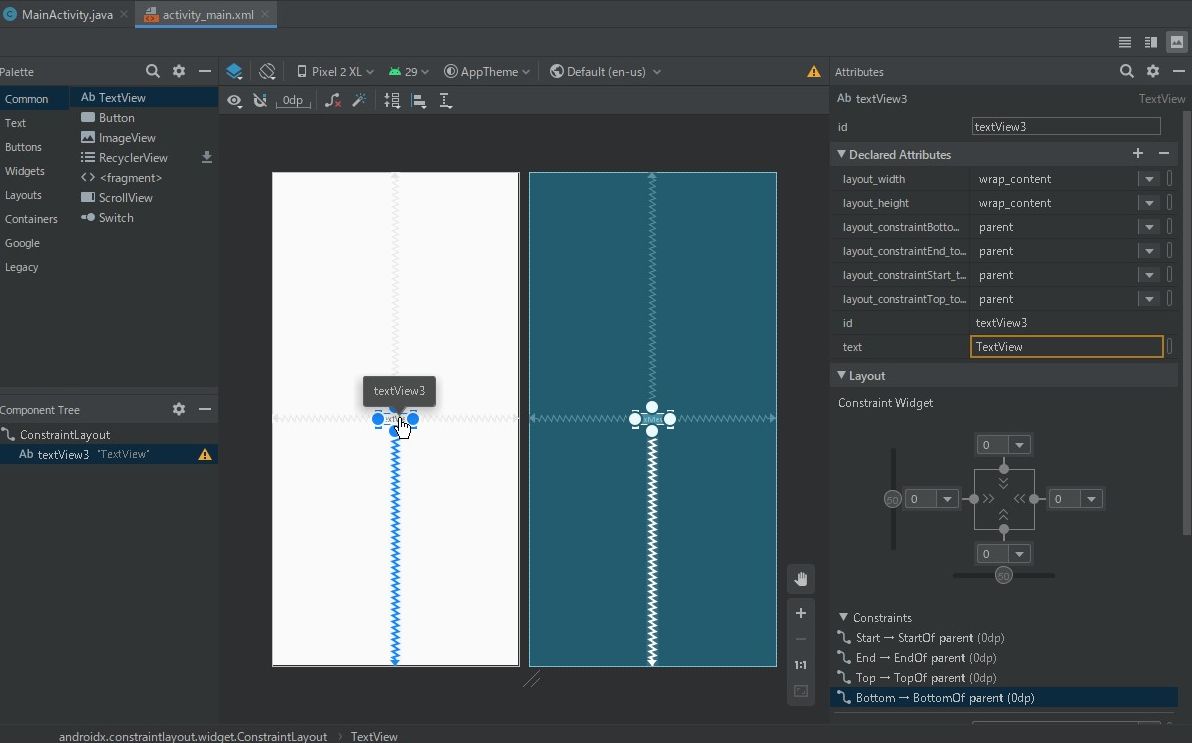Search the Palette with the magnifier icon
Image resolution: width=1192 pixels, height=743 pixels.
(x=153, y=72)
